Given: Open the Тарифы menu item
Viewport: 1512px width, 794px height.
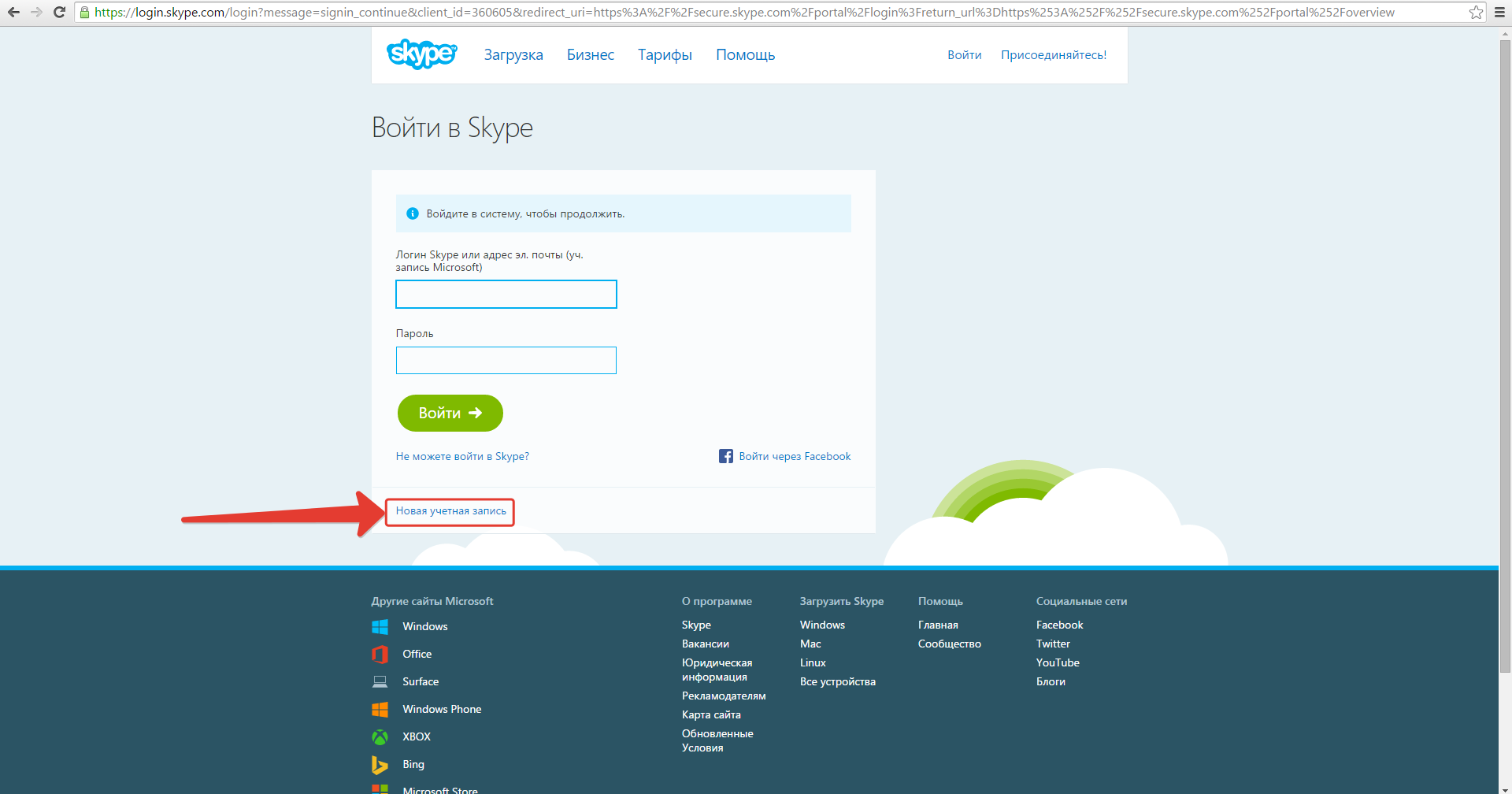Looking at the screenshot, I should click(665, 54).
